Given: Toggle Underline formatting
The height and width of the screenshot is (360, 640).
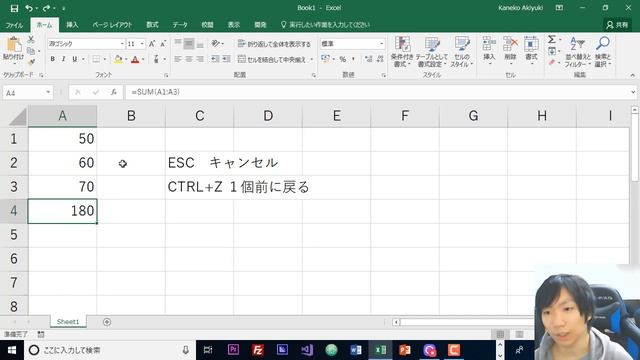Looking at the screenshot, I should pyautogui.click(x=75, y=59).
